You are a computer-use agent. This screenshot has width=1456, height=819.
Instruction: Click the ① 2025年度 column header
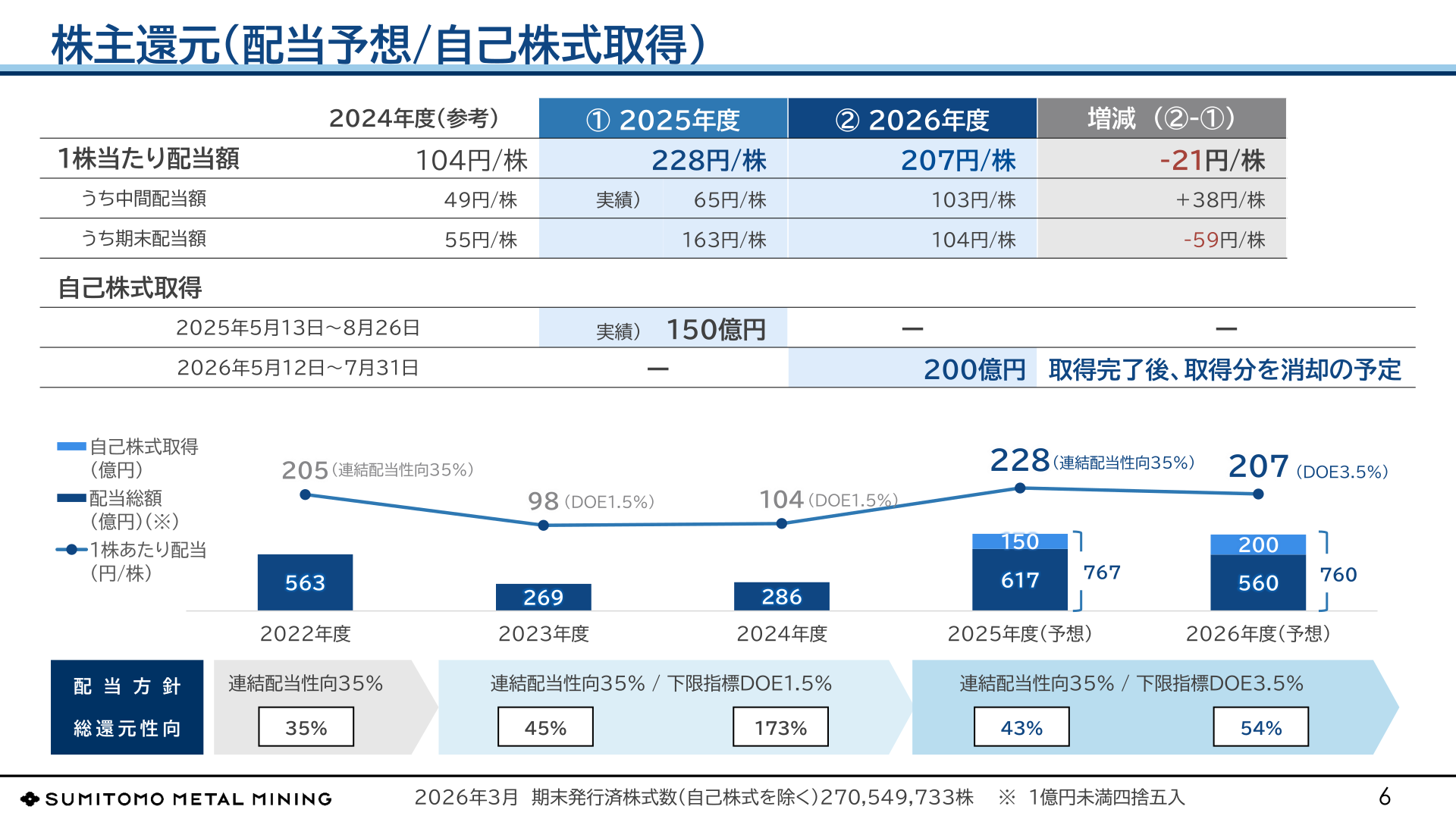[664, 119]
